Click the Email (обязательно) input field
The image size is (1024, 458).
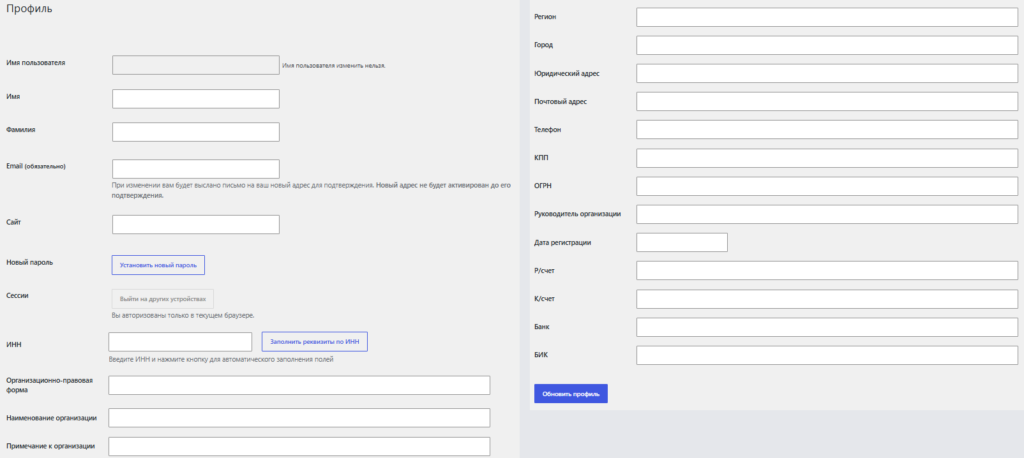point(196,169)
